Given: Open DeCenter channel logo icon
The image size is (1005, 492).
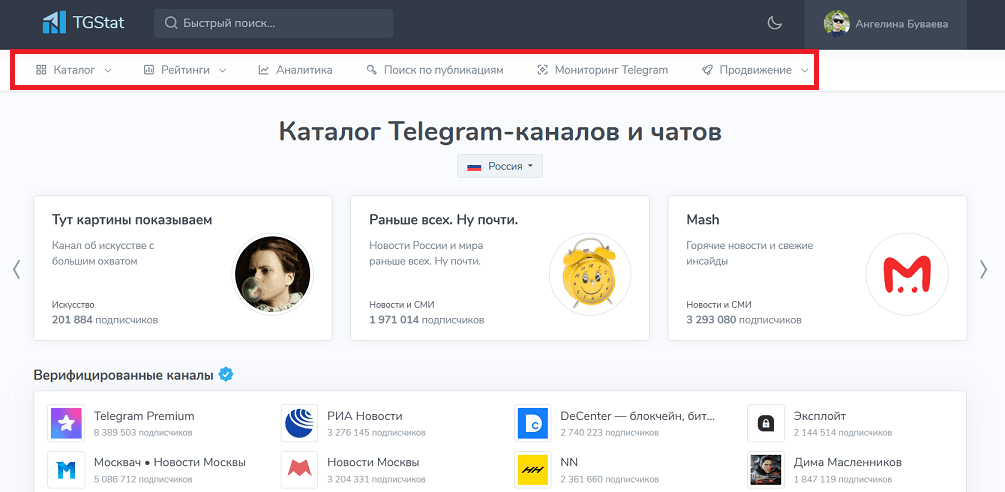Looking at the screenshot, I should [x=533, y=423].
